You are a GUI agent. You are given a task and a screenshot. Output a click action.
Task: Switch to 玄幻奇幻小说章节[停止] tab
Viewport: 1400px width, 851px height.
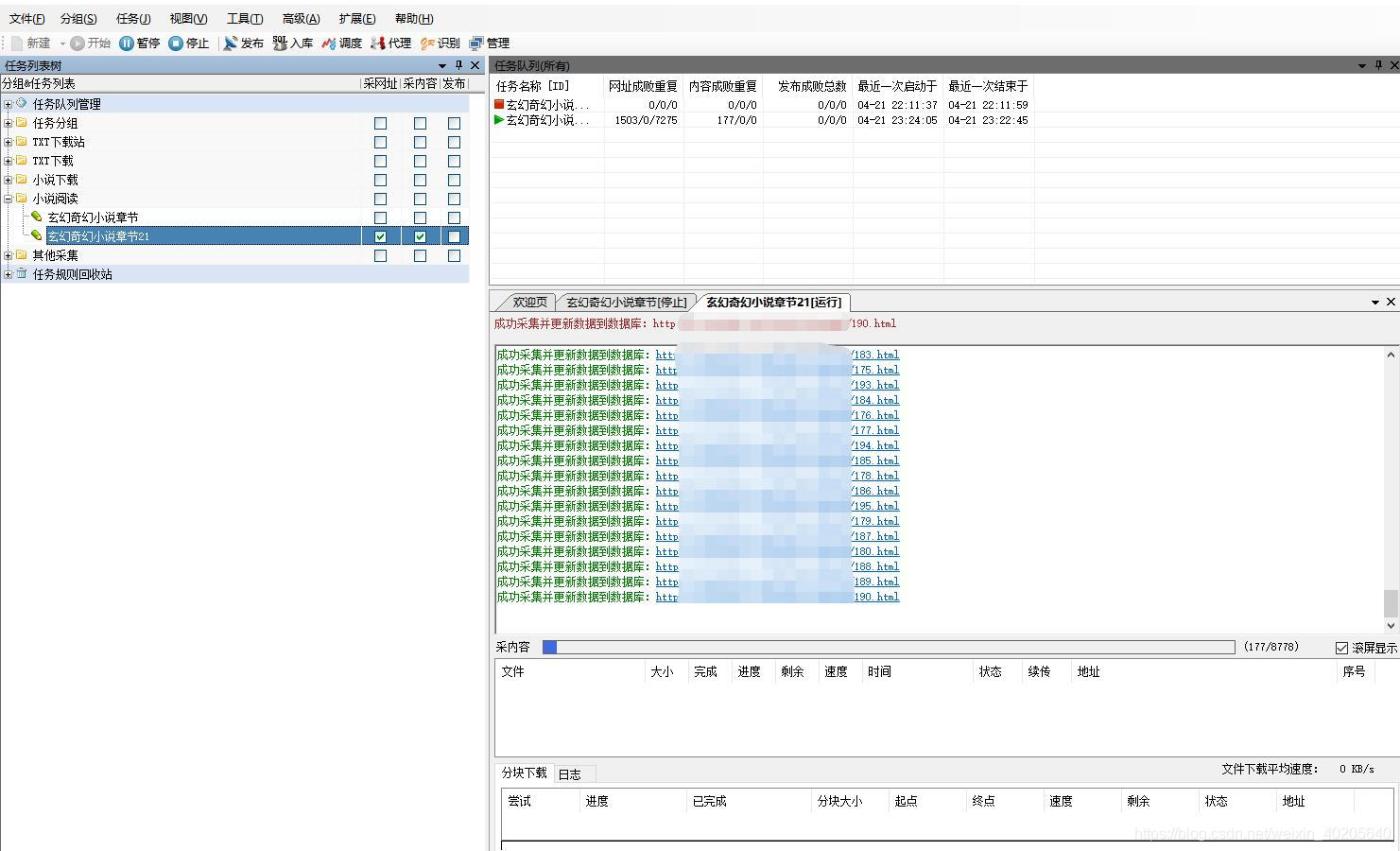click(x=626, y=303)
